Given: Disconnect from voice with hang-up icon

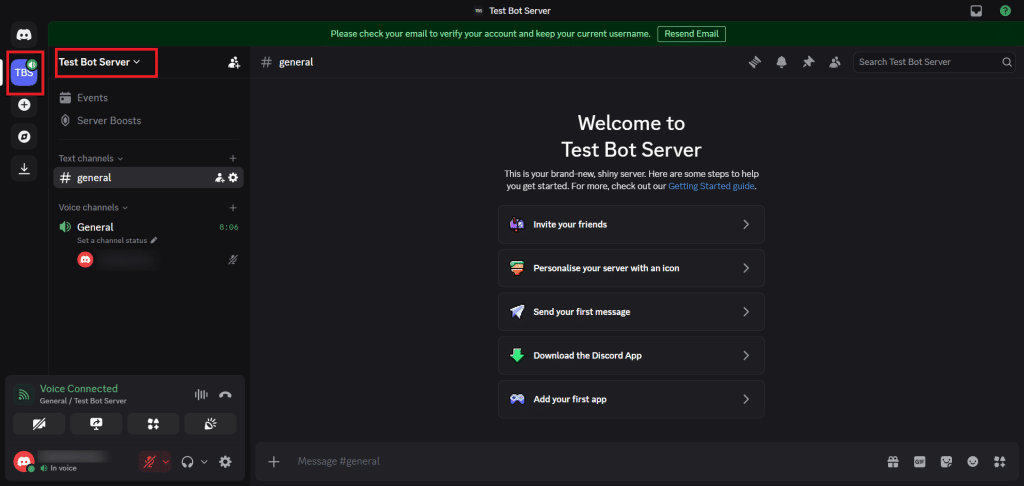Looking at the screenshot, I should click(x=225, y=395).
